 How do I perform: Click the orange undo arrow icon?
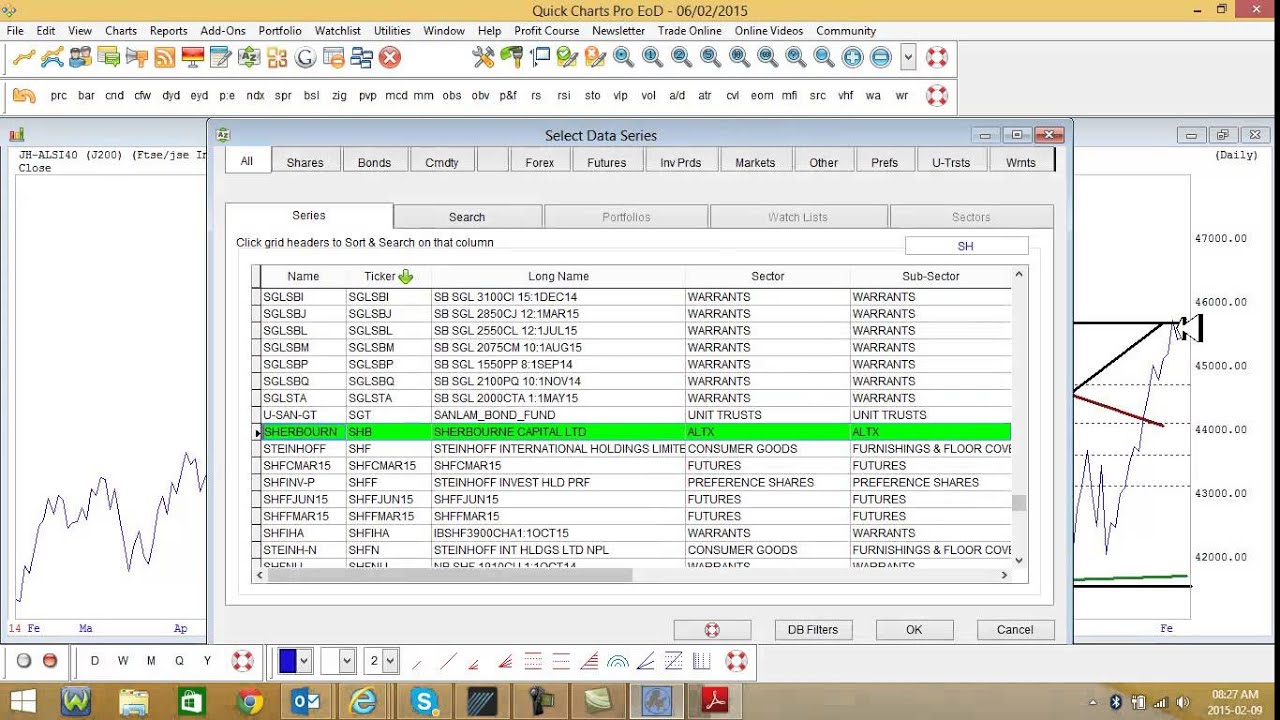pos(24,96)
